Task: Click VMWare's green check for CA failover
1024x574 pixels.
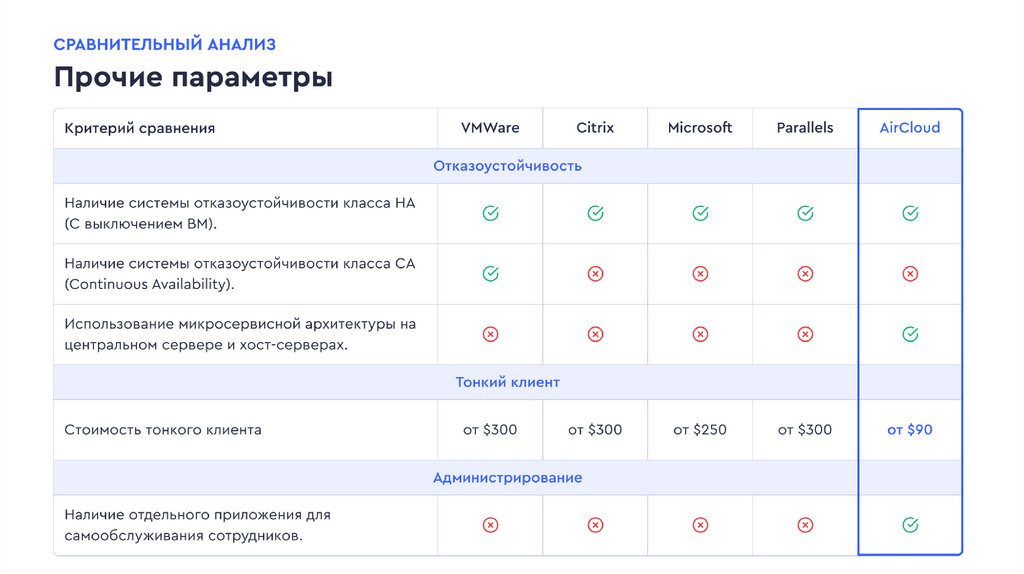Action: [490, 273]
